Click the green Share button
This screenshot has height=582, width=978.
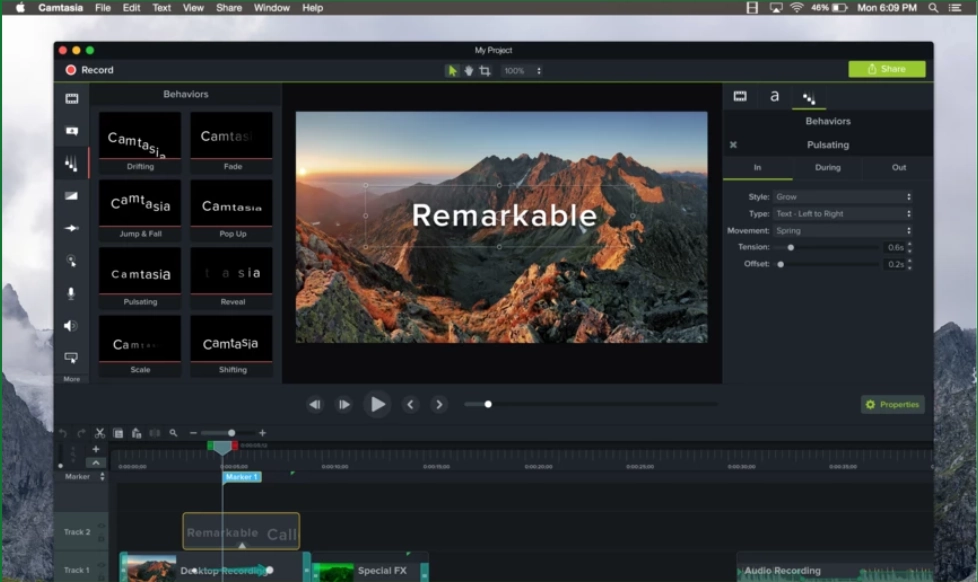886,69
